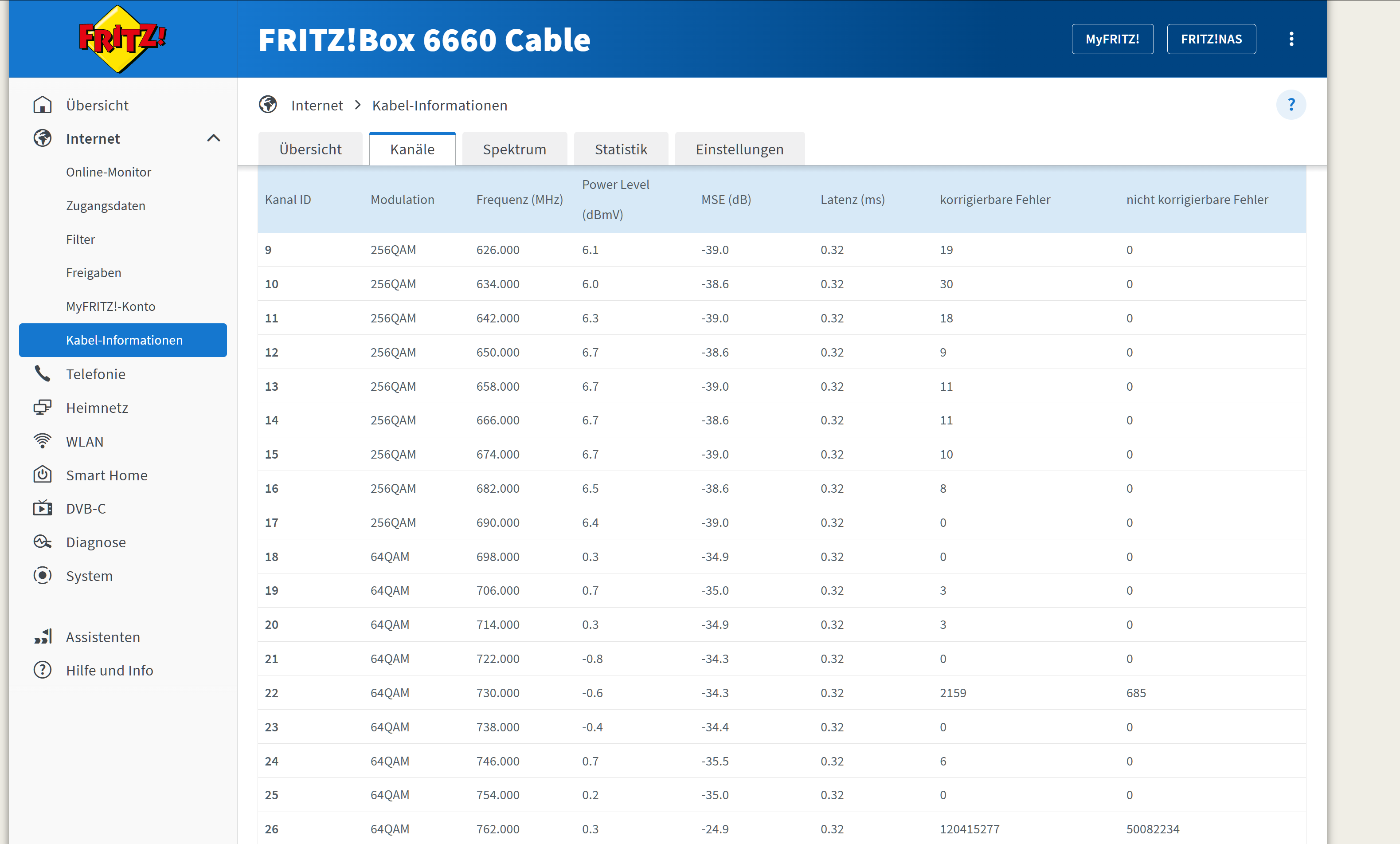This screenshot has width=1400, height=844.
Task: Click the Latenz (ms) column header
Action: point(852,200)
